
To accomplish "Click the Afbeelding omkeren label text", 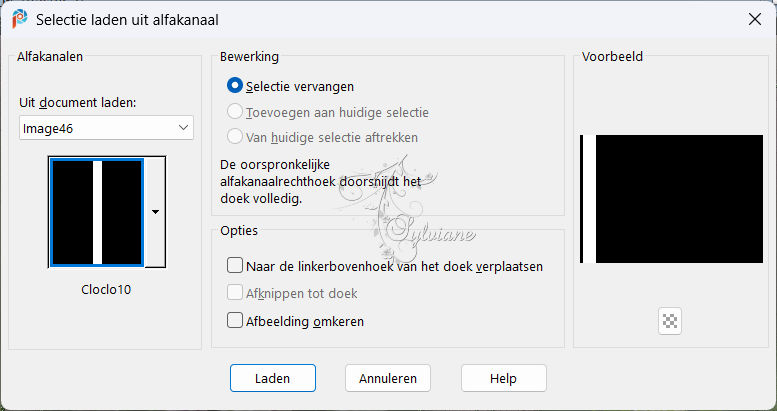I will [x=305, y=321].
